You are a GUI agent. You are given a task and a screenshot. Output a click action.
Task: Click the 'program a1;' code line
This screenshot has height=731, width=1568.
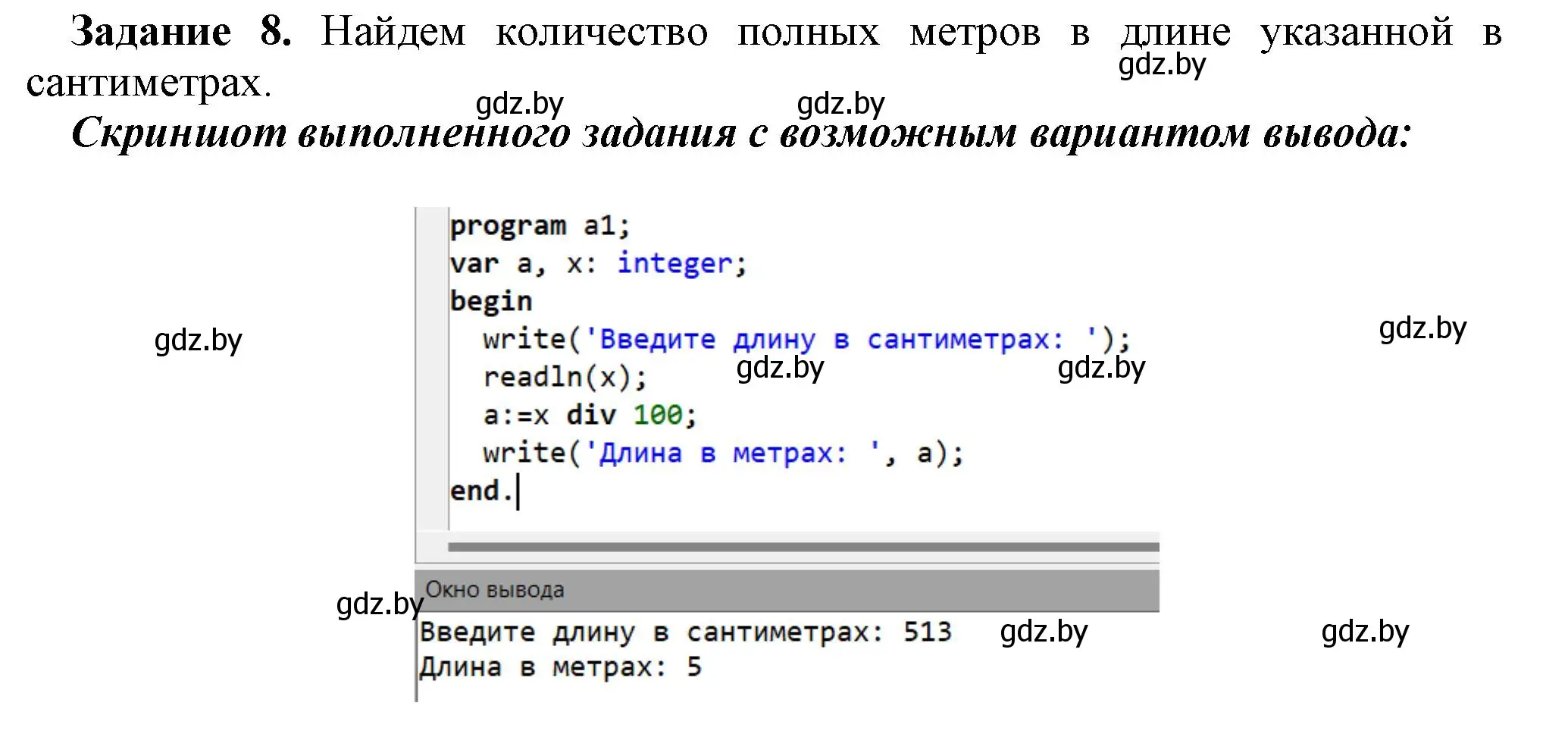click(x=540, y=226)
